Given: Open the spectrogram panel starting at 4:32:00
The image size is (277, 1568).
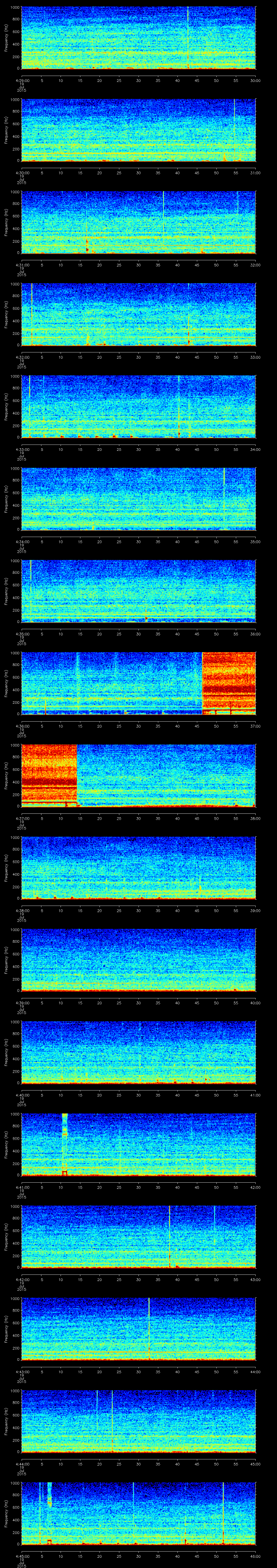Looking at the screenshot, I should [138, 314].
